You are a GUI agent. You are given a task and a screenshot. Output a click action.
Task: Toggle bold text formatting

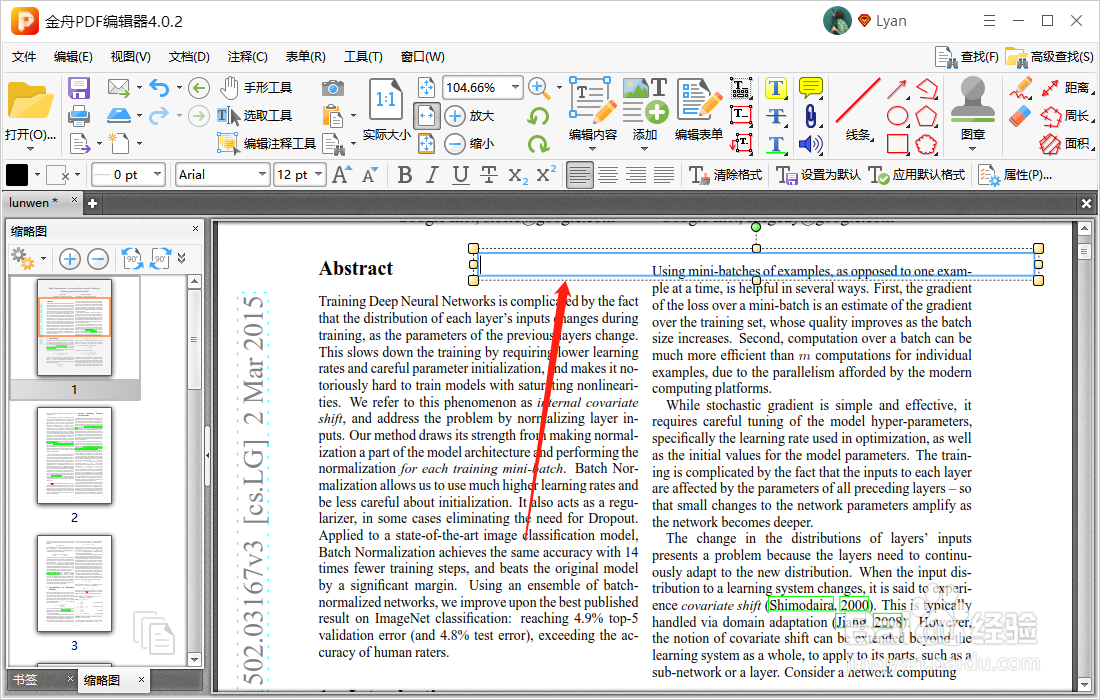pos(404,175)
